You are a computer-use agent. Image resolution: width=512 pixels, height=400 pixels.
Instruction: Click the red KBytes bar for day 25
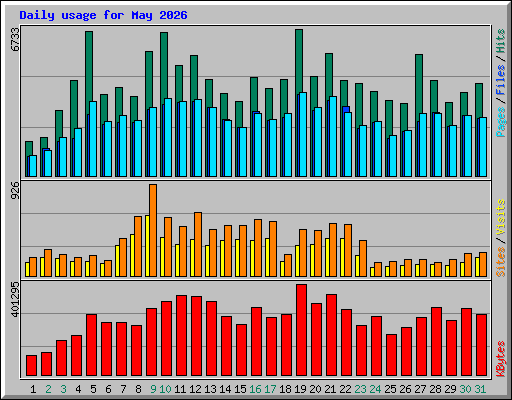(391, 355)
